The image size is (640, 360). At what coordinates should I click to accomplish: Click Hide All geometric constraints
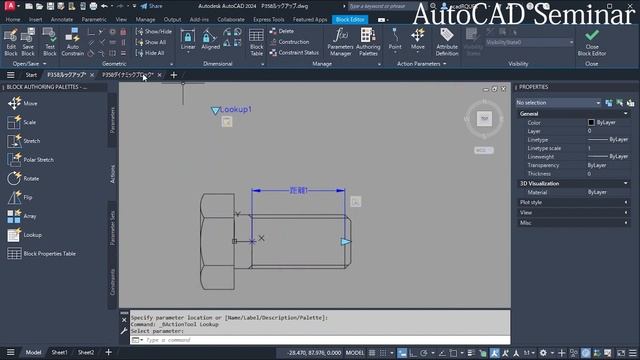[x=150, y=53]
